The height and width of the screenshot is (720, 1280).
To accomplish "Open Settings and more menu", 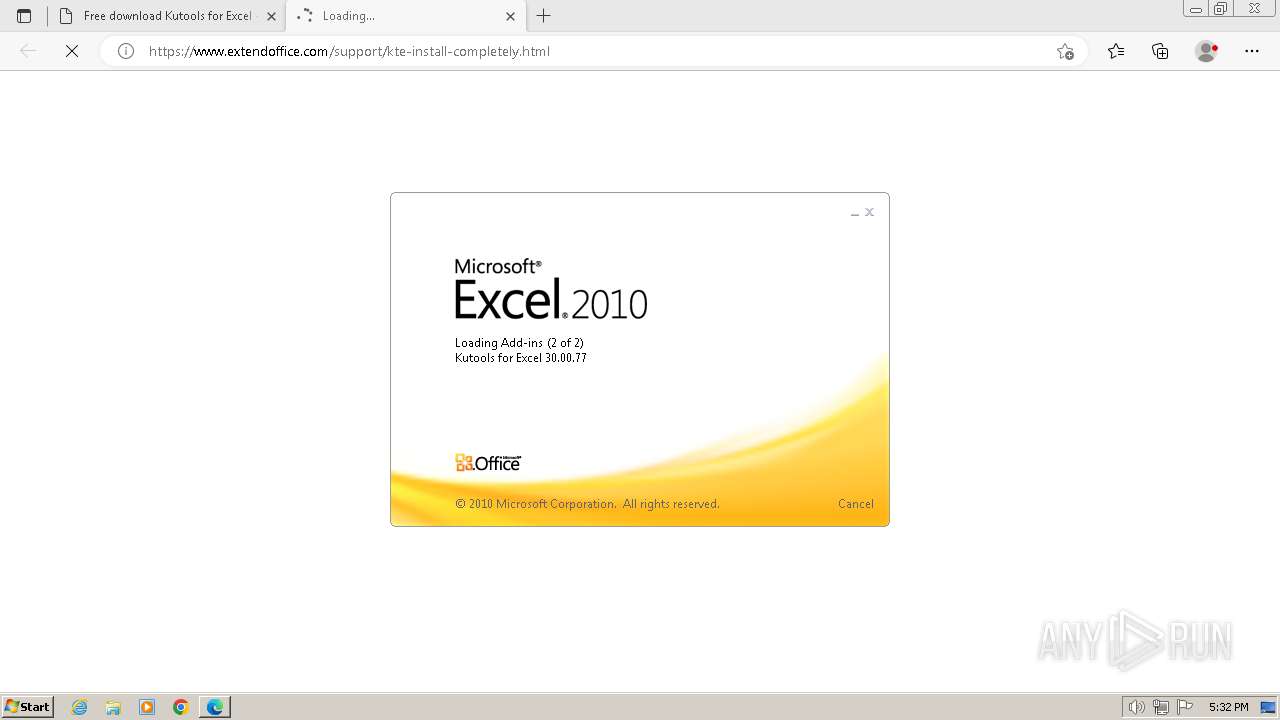I will pyautogui.click(x=1252, y=51).
